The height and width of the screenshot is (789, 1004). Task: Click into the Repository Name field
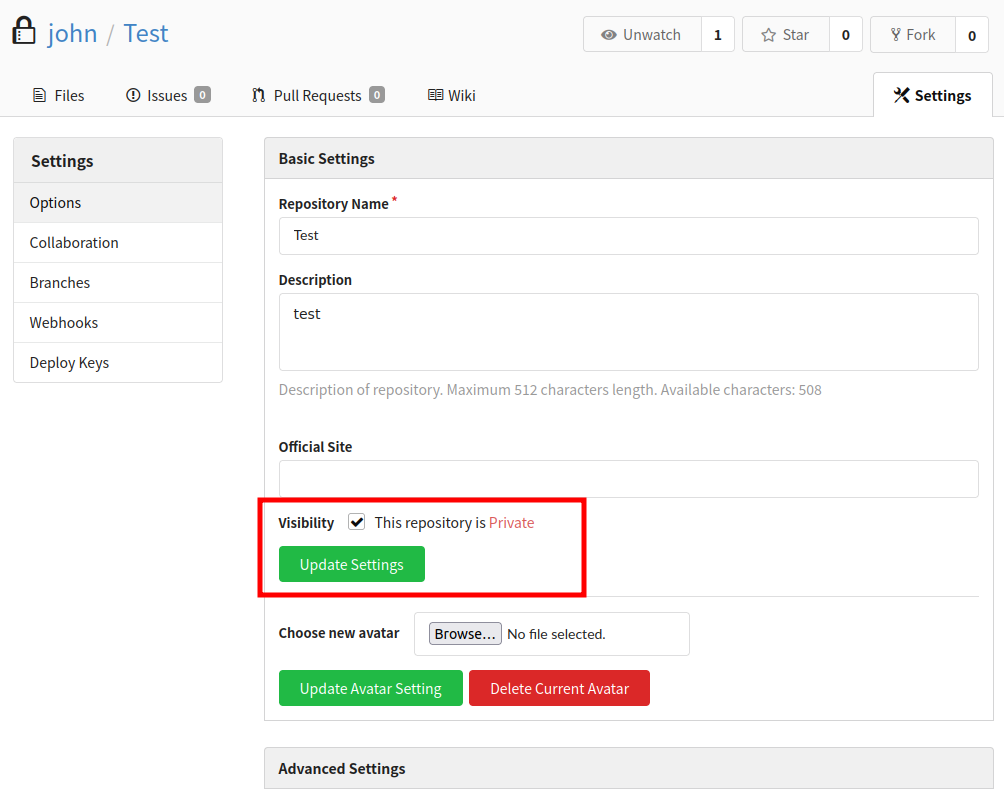(x=628, y=236)
